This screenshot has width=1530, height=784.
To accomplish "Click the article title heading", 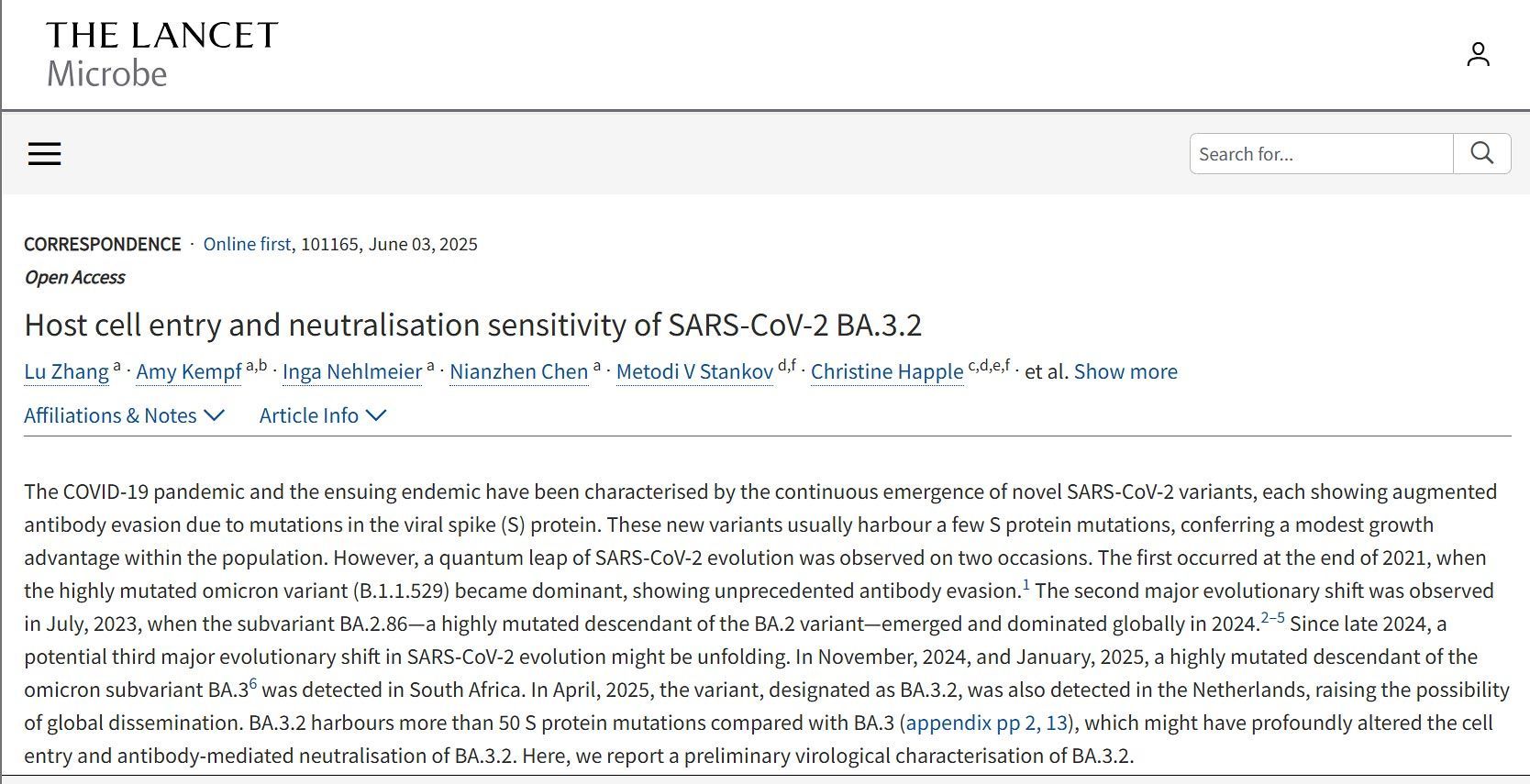I will click(x=472, y=325).
